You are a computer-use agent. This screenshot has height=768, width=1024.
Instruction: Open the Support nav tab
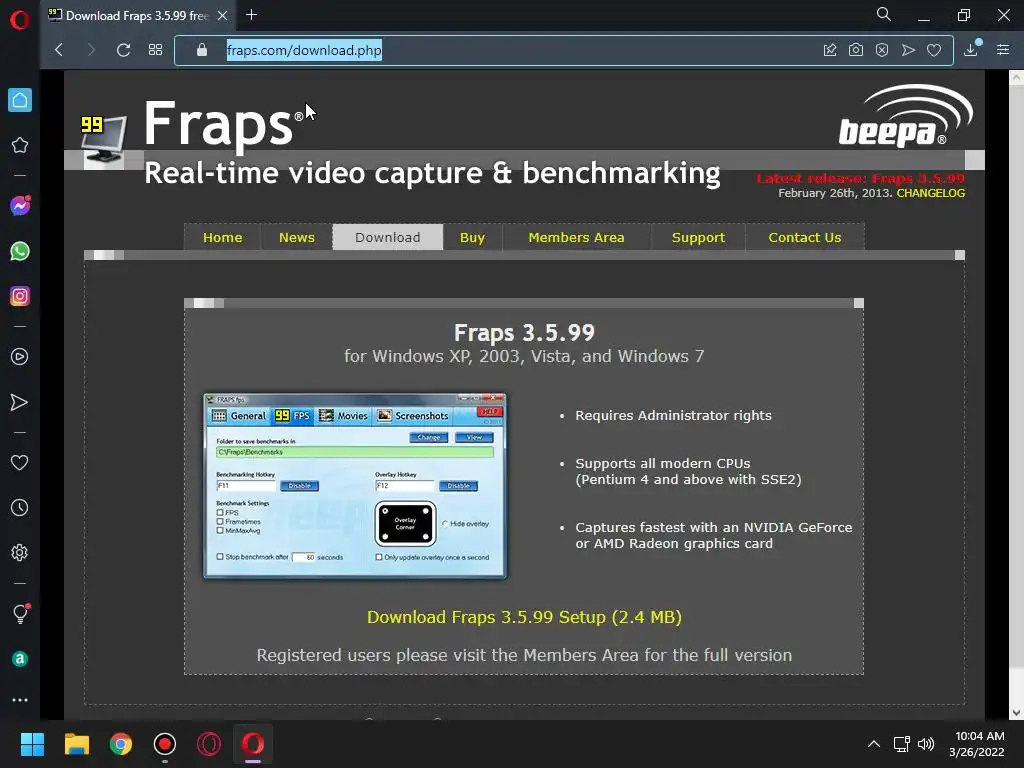point(698,238)
